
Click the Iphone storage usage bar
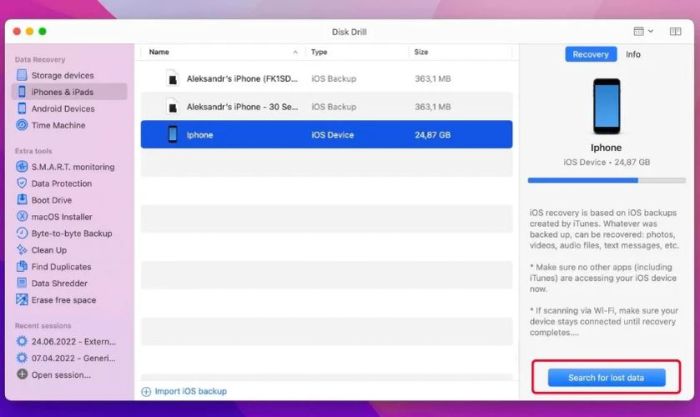[x=606, y=180]
